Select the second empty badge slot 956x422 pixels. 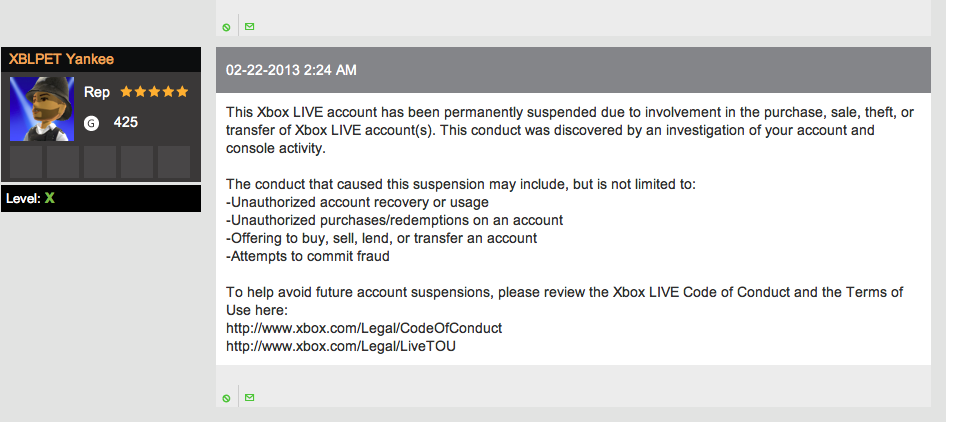tap(62, 161)
